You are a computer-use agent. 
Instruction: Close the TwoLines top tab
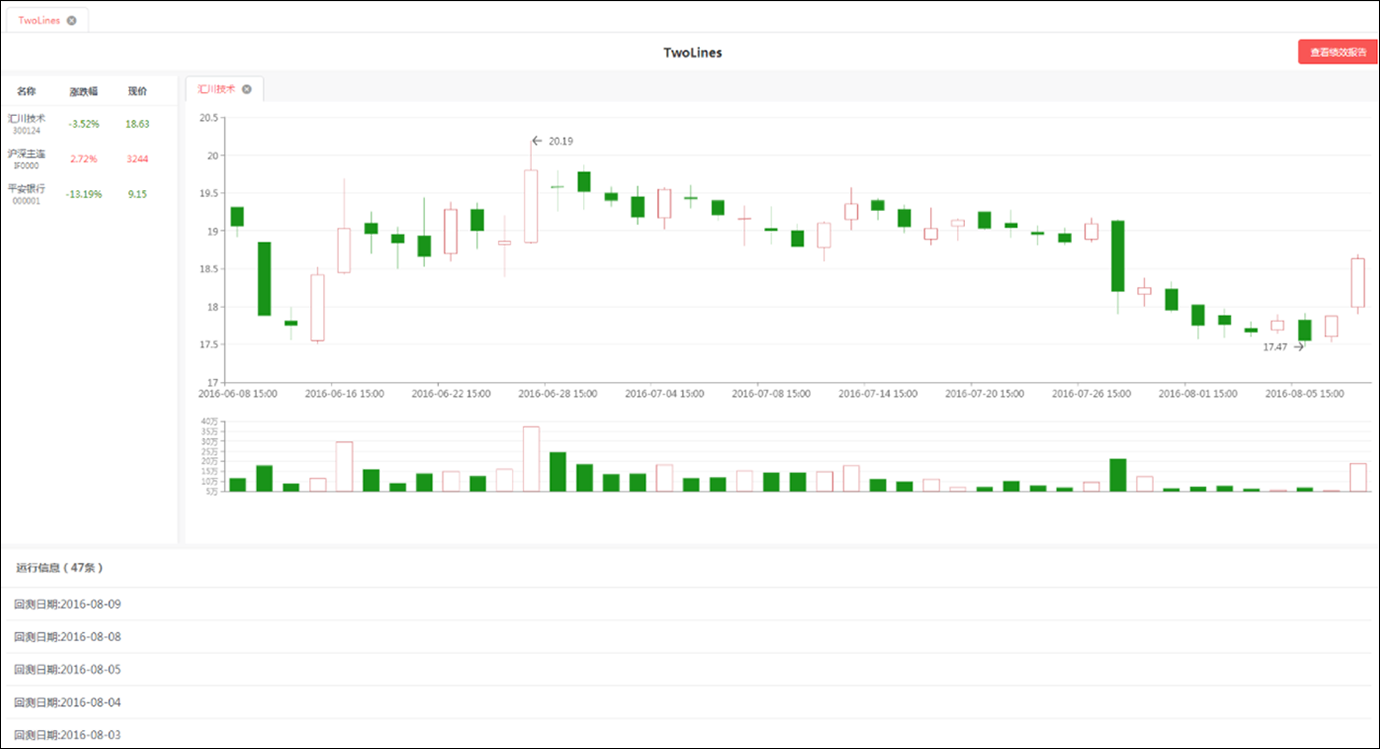point(72,20)
